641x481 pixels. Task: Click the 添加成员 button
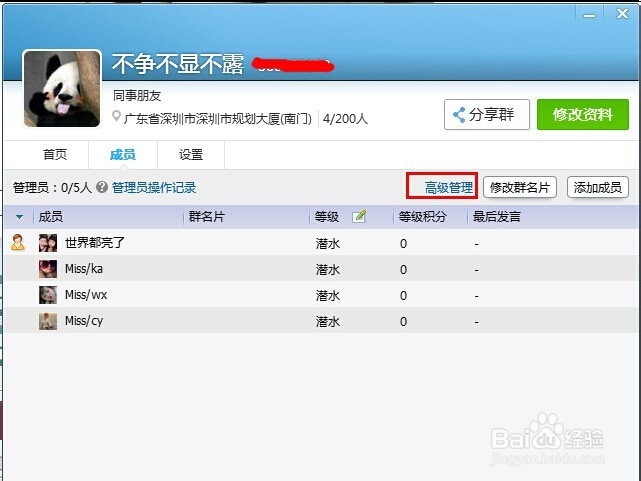coord(598,188)
